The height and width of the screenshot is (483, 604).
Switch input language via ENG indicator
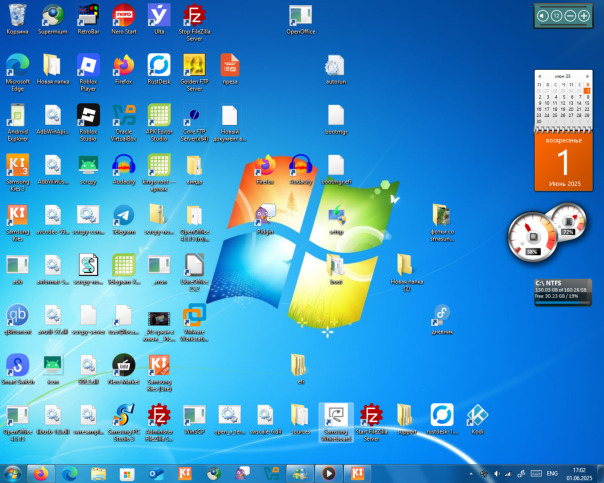tap(550, 472)
